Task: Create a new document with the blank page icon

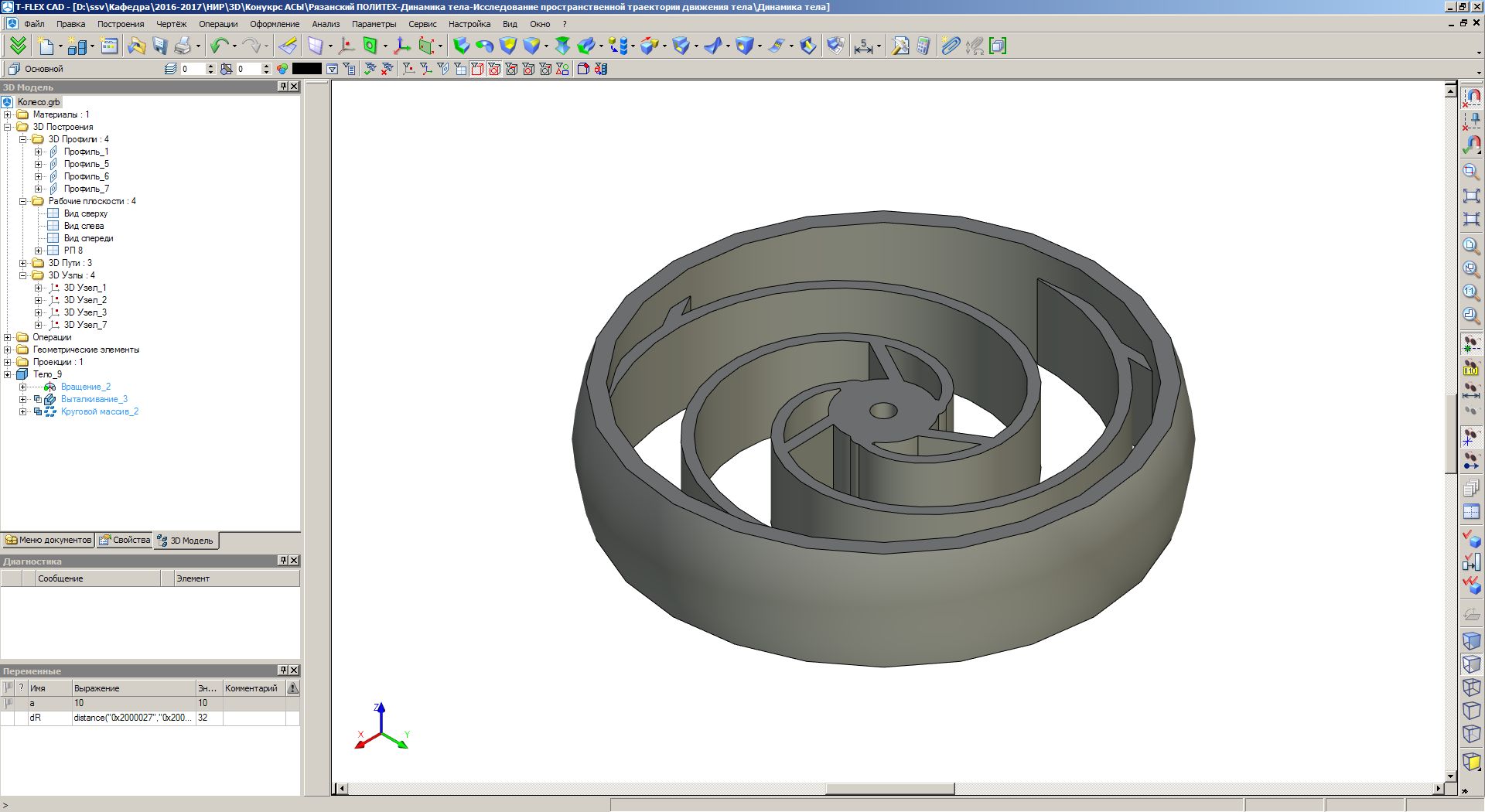Action: pyautogui.click(x=46, y=46)
